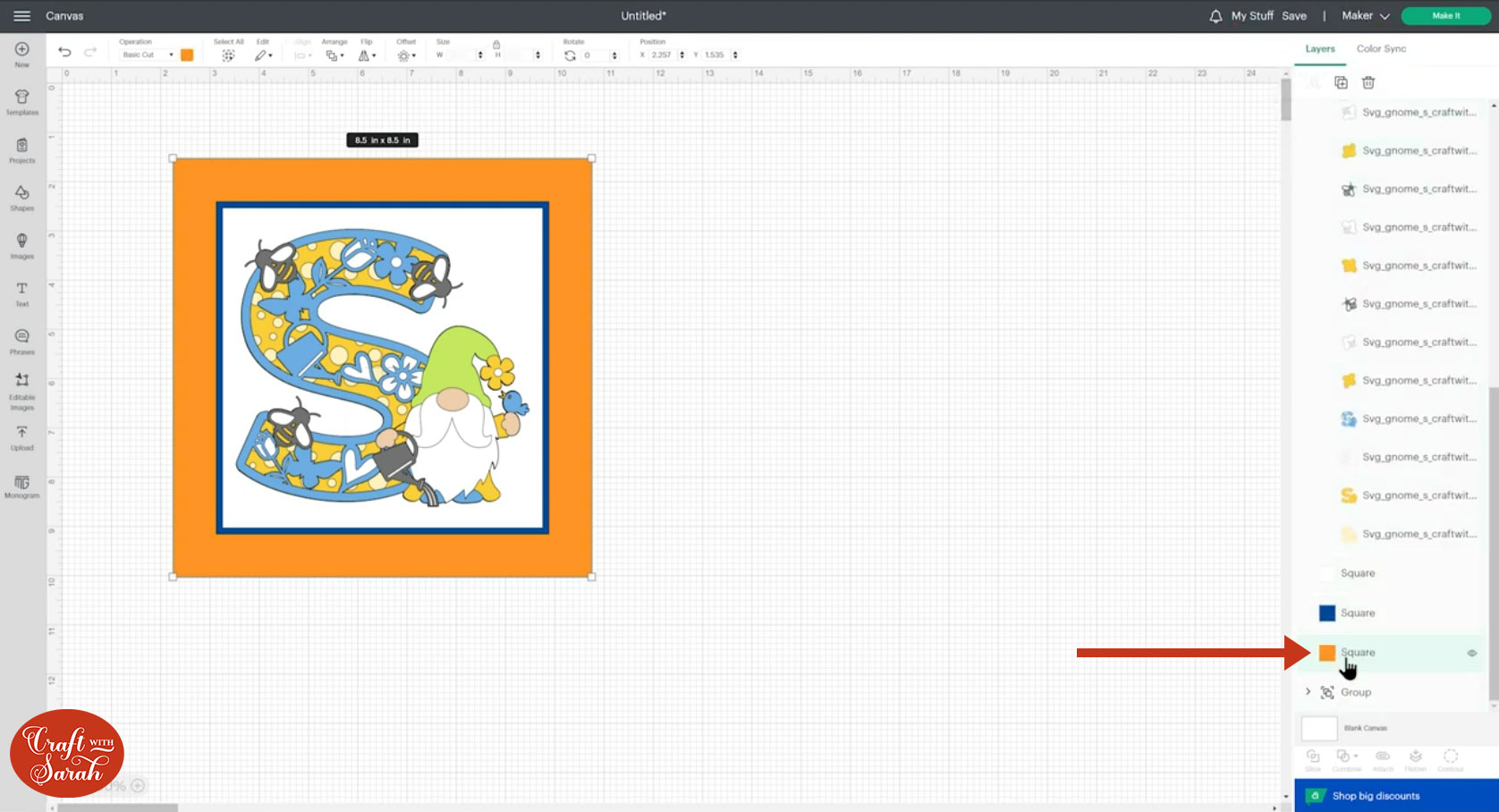1499x812 pixels.
Task: Click the Select All icon
Action: tap(229, 55)
